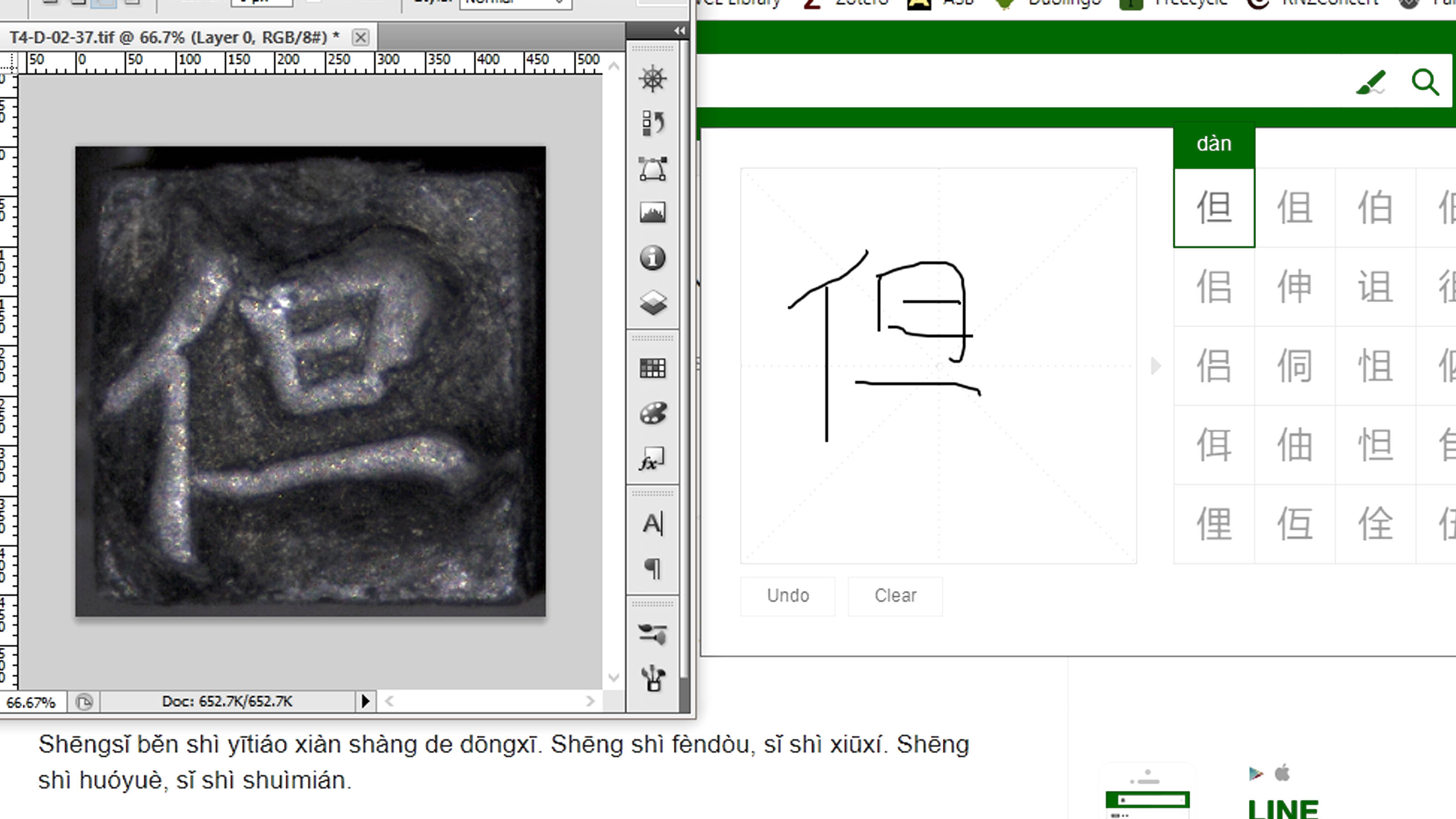Click the handwriting brush icon in search bar

pyautogui.click(x=1370, y=83)
